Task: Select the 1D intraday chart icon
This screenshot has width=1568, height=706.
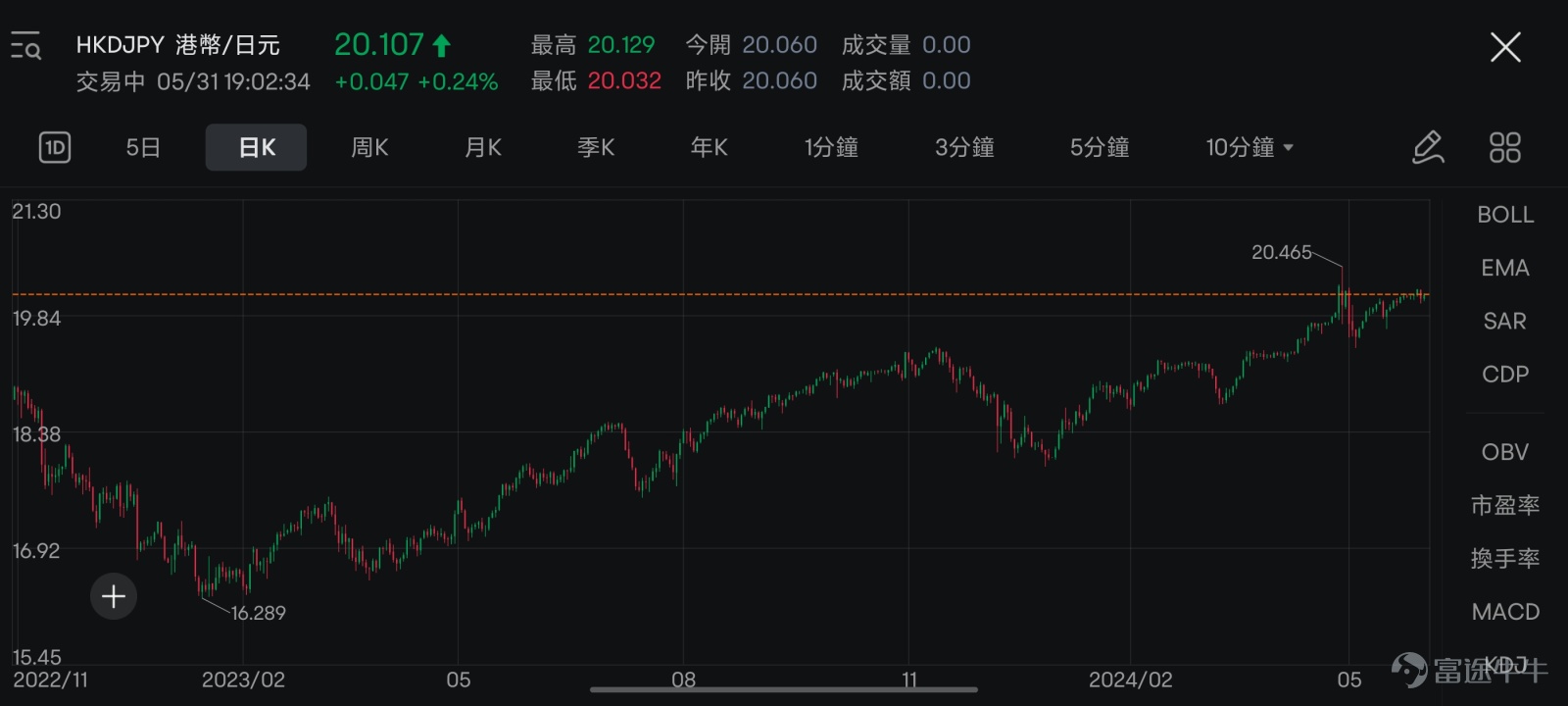Action: [x=55, y=147]
